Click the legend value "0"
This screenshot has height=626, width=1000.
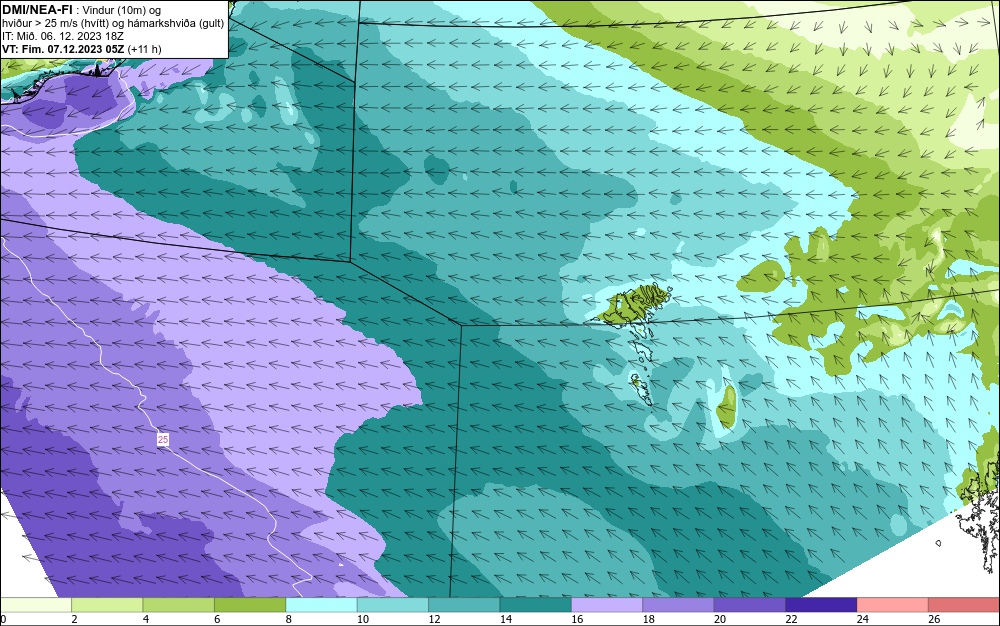3,619
